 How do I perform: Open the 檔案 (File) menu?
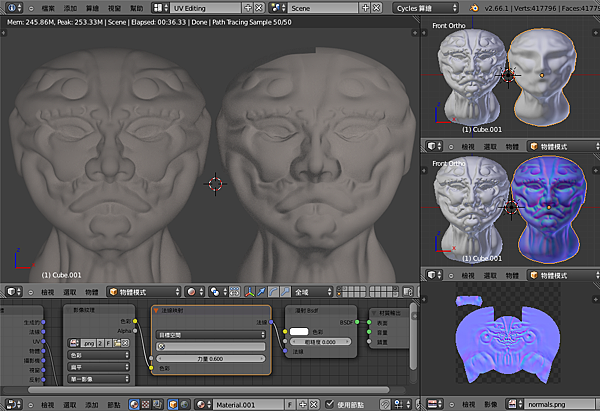(48, 7)
